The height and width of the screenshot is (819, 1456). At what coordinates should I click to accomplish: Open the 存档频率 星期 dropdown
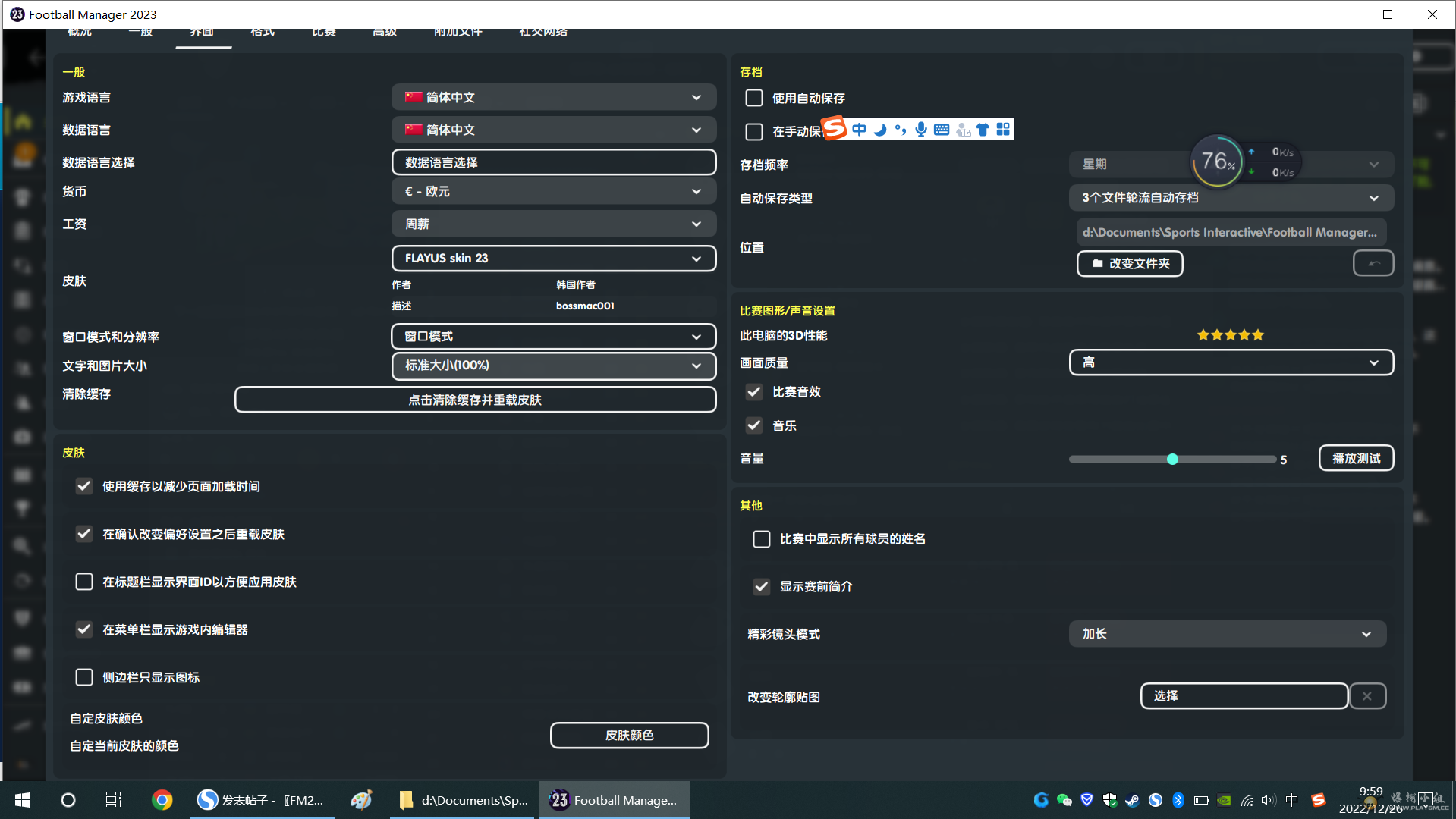pyautogui.click(x=1231, y=165)
